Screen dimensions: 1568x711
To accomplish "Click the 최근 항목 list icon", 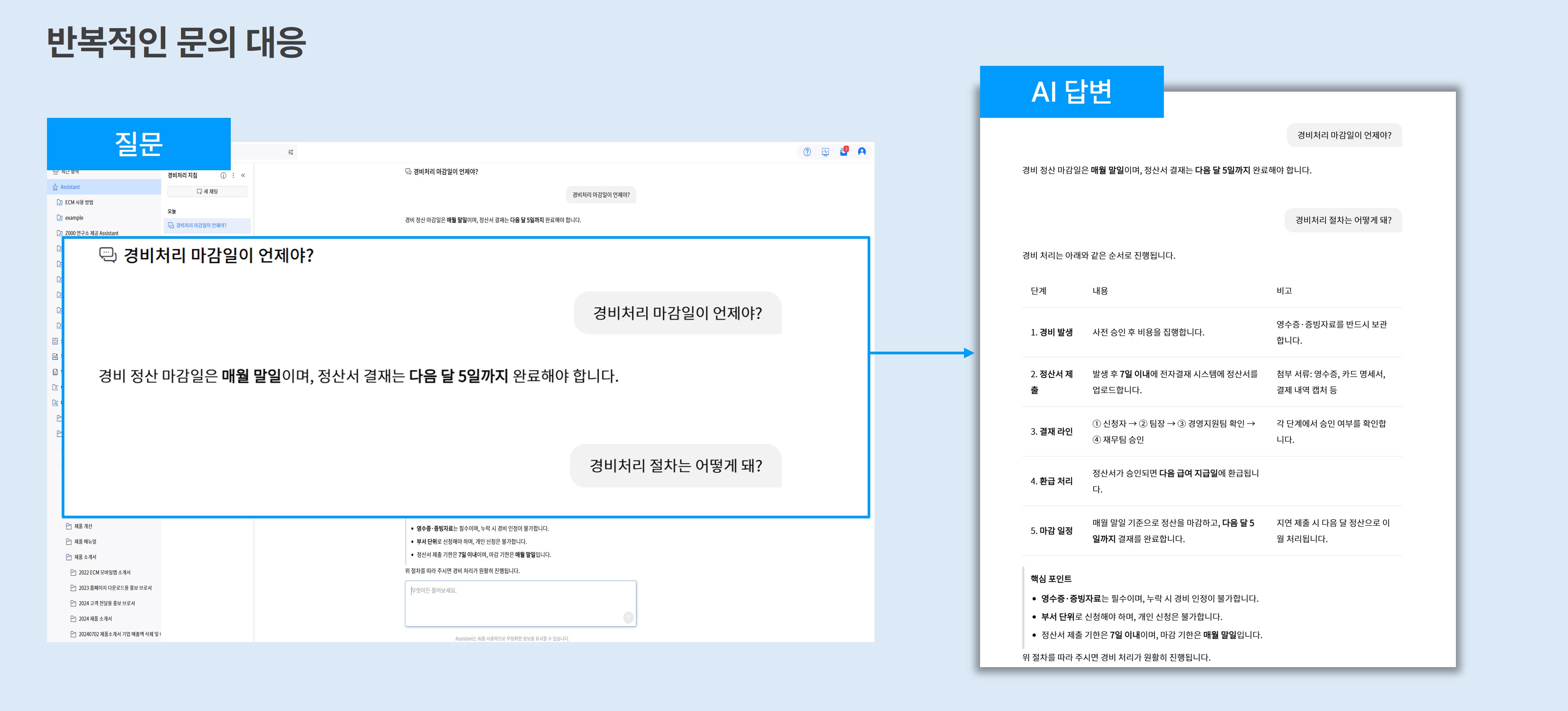I will 57,172.
